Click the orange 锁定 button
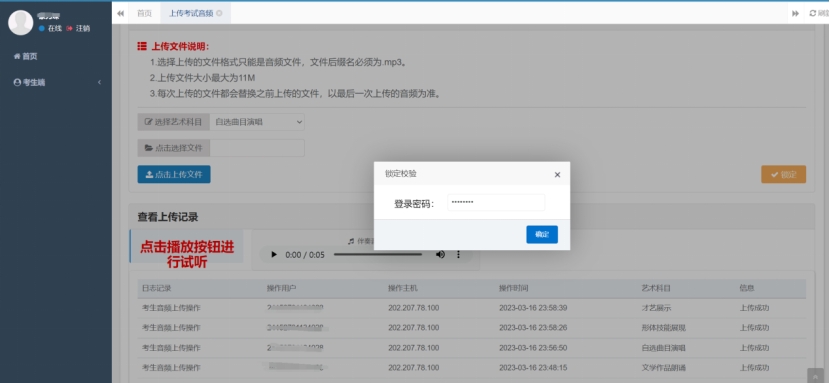The width and height of the screenshot is (830, 383). click(783, 175)
